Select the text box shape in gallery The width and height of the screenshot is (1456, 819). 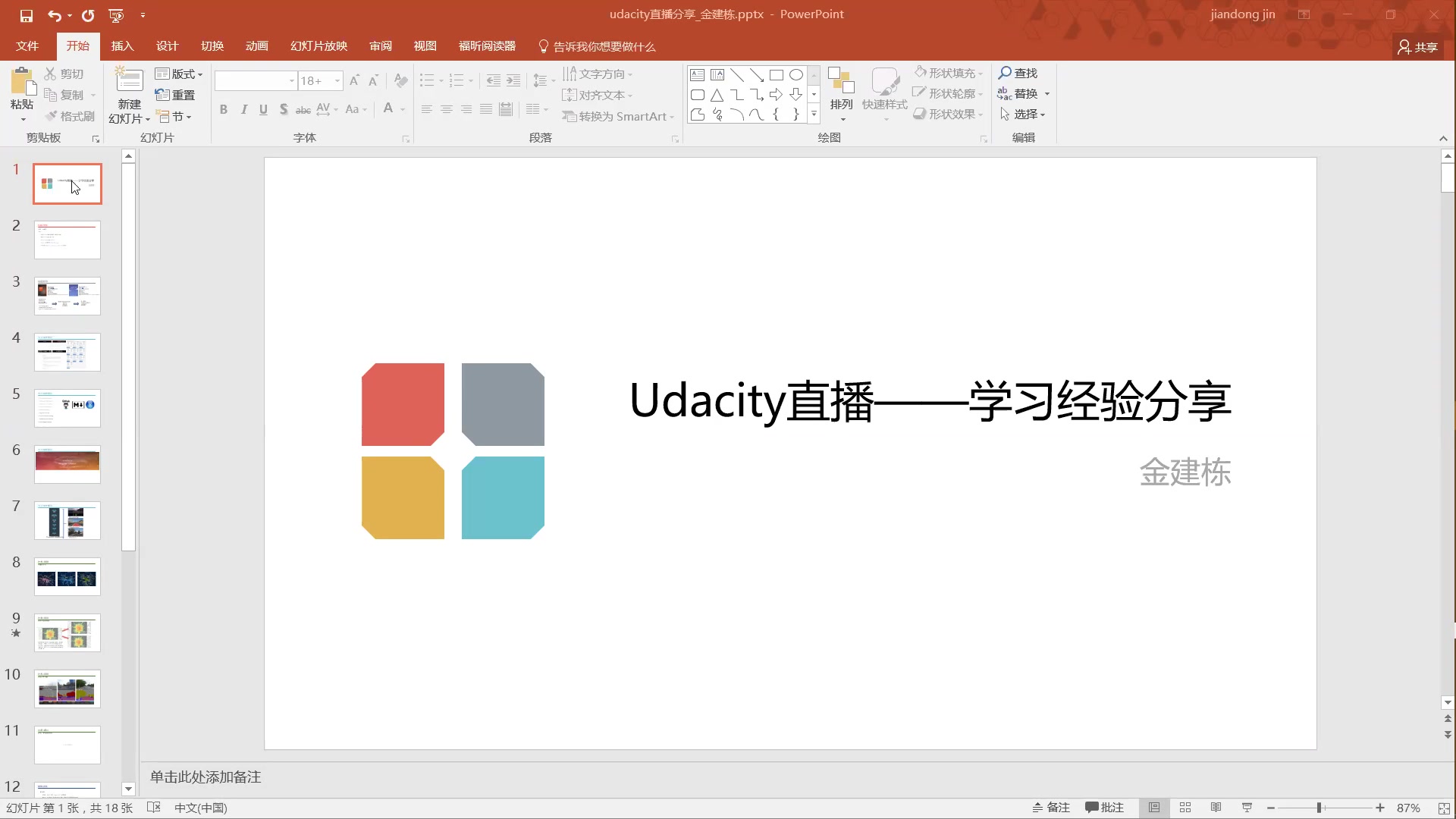pos(698,75)
